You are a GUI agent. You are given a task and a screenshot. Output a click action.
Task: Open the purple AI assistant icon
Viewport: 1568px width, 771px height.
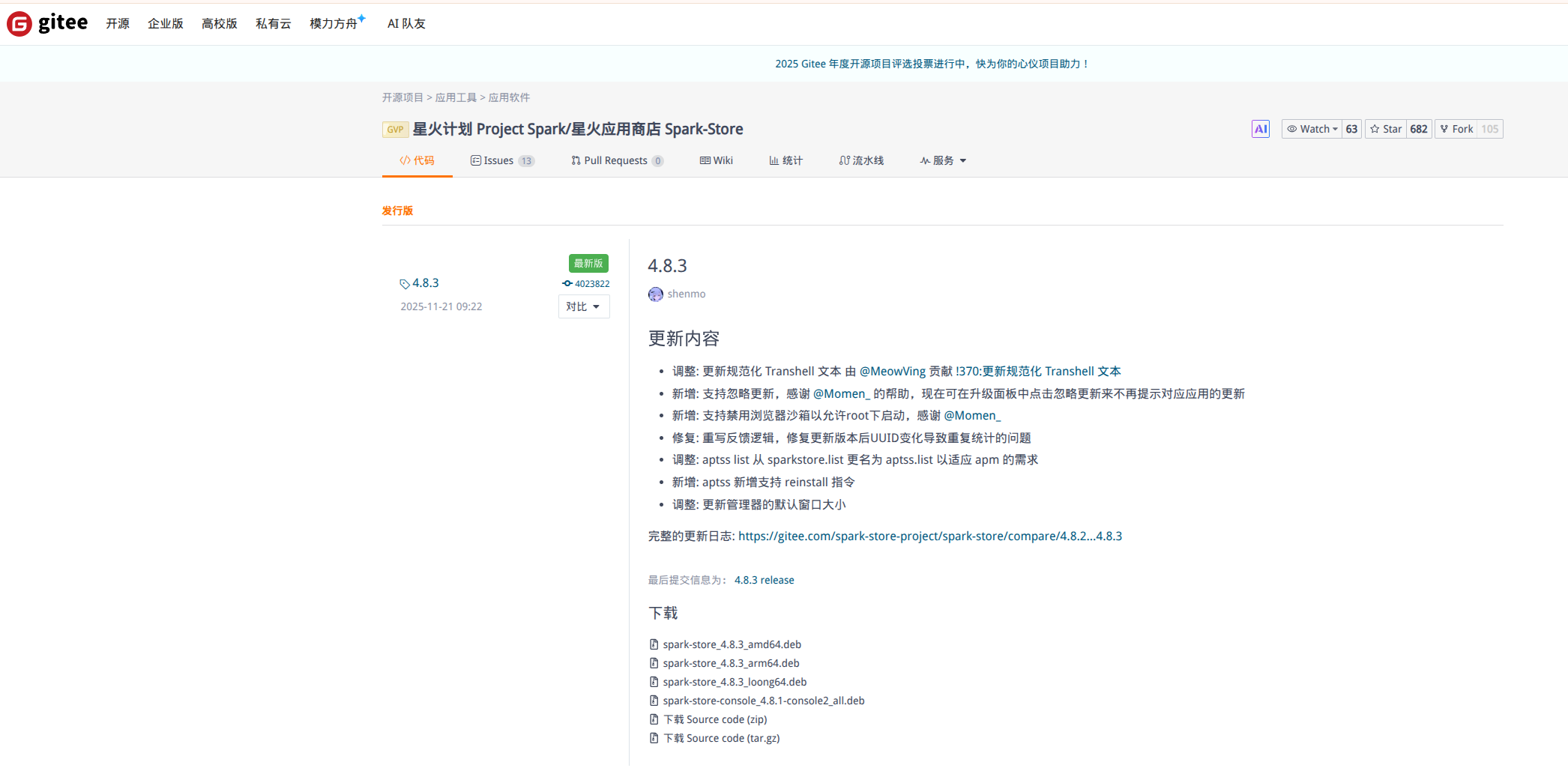click(x=1261, y=129)
